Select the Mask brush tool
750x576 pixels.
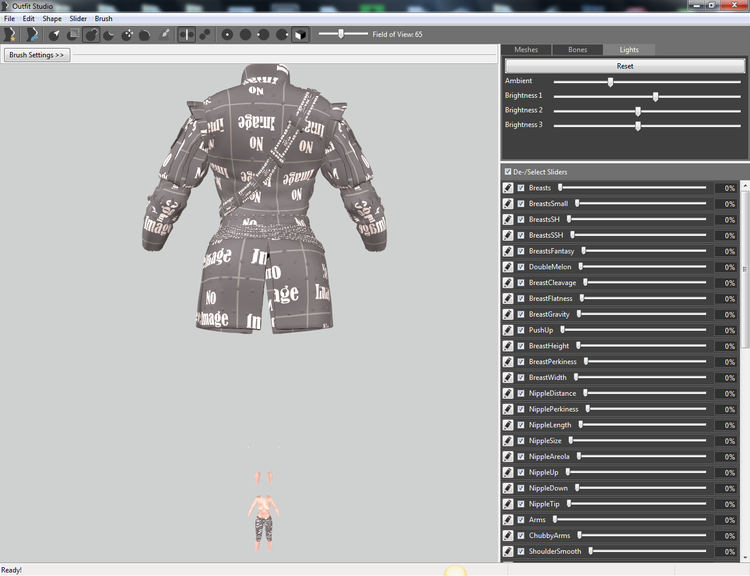[x=73, y=34]
